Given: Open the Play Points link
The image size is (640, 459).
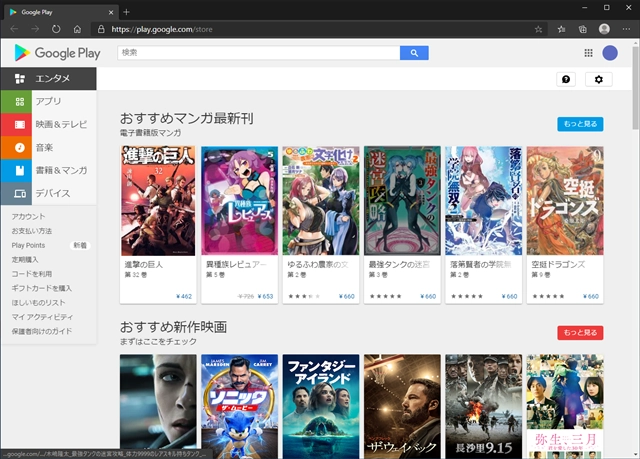Looking at the screenshot, I should point(28,245).
